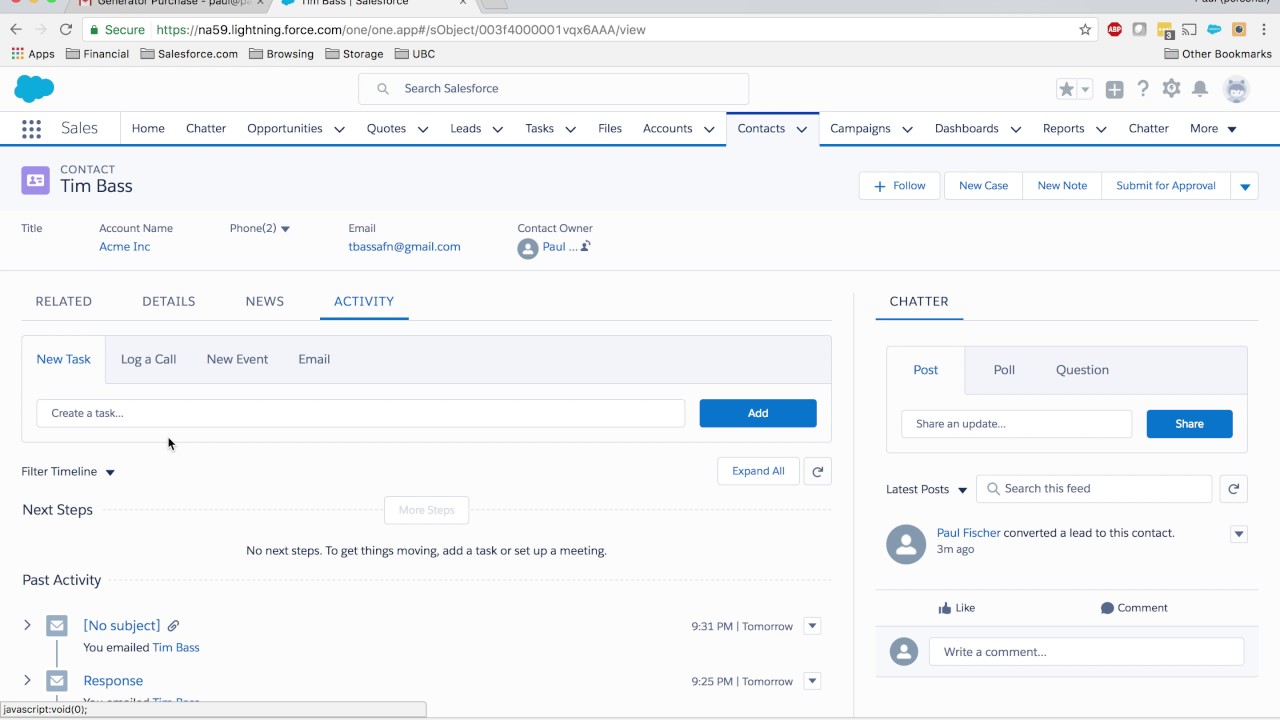
Task: Click the Salesforce cloud logo
Action: 34,89
